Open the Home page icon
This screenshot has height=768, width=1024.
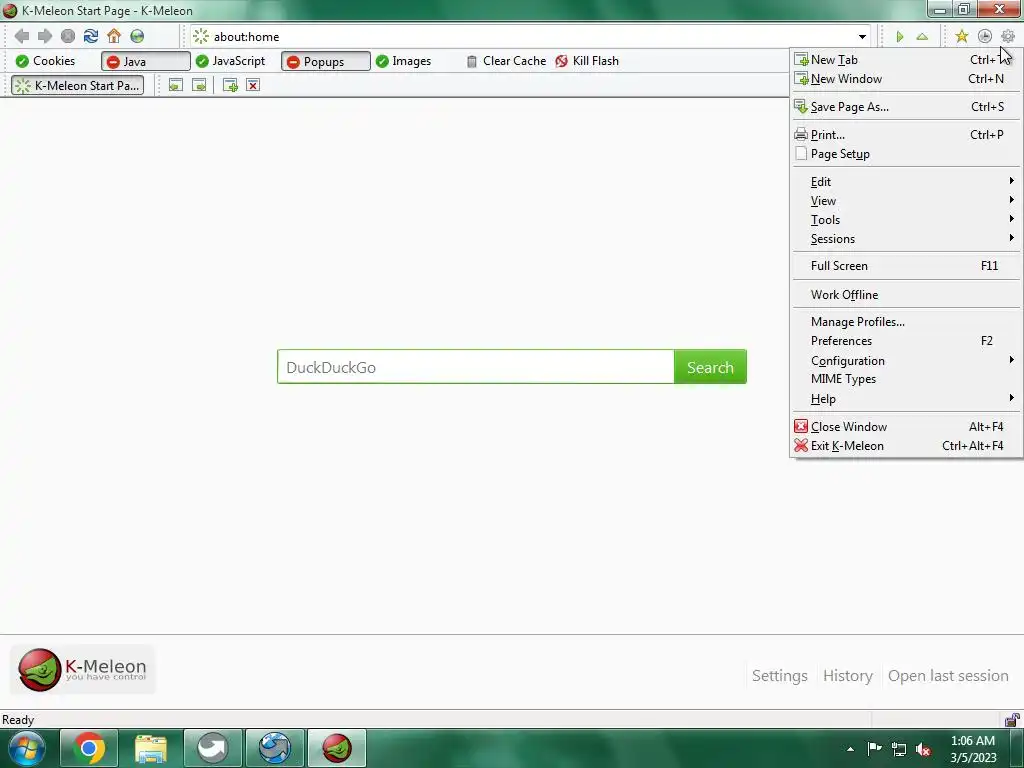[x=114, y=37]
